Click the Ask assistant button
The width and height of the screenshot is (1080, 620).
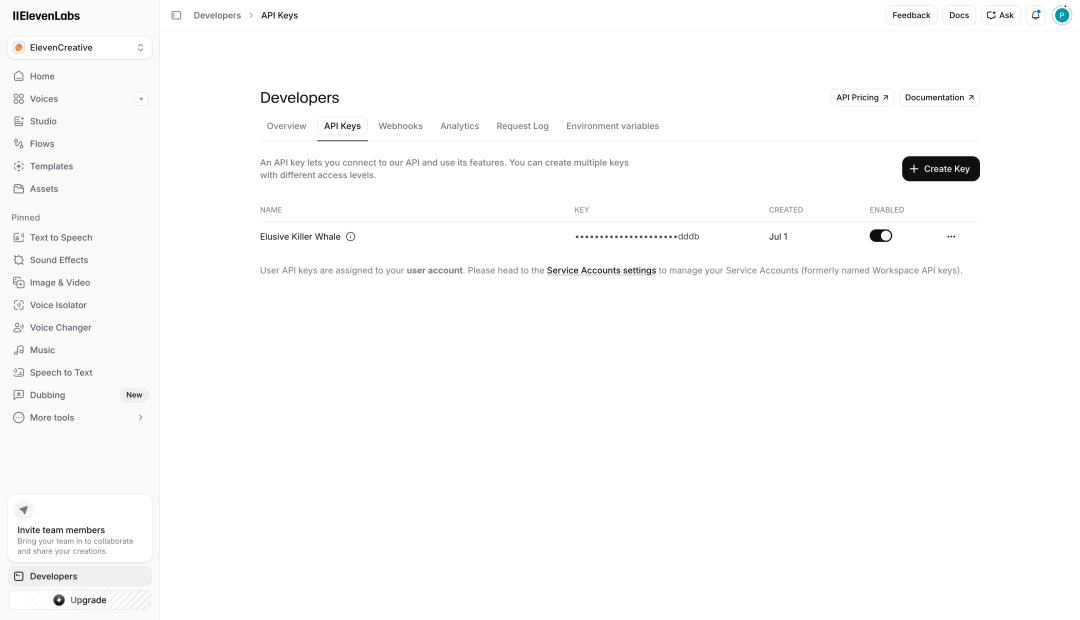pyautogui.click(x=1000, y=15)
